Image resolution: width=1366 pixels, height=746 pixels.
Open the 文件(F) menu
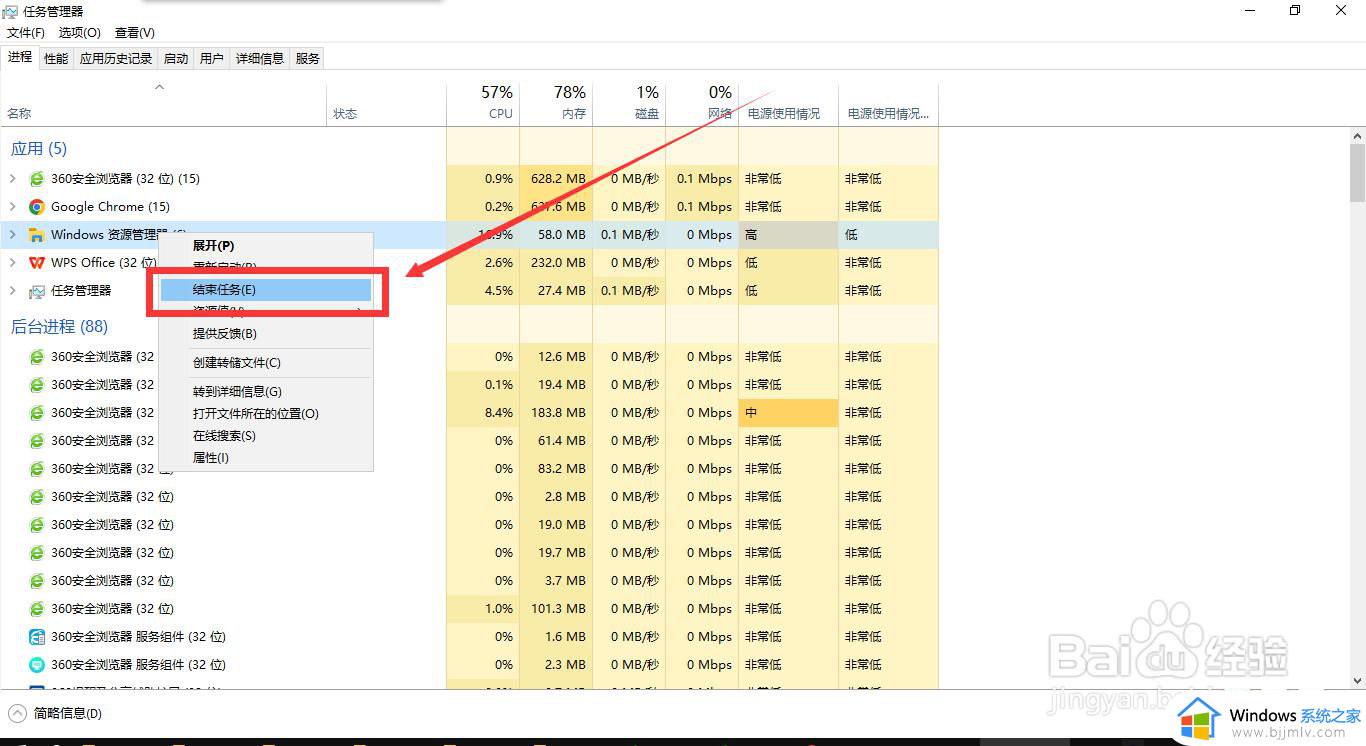[26, 33]
